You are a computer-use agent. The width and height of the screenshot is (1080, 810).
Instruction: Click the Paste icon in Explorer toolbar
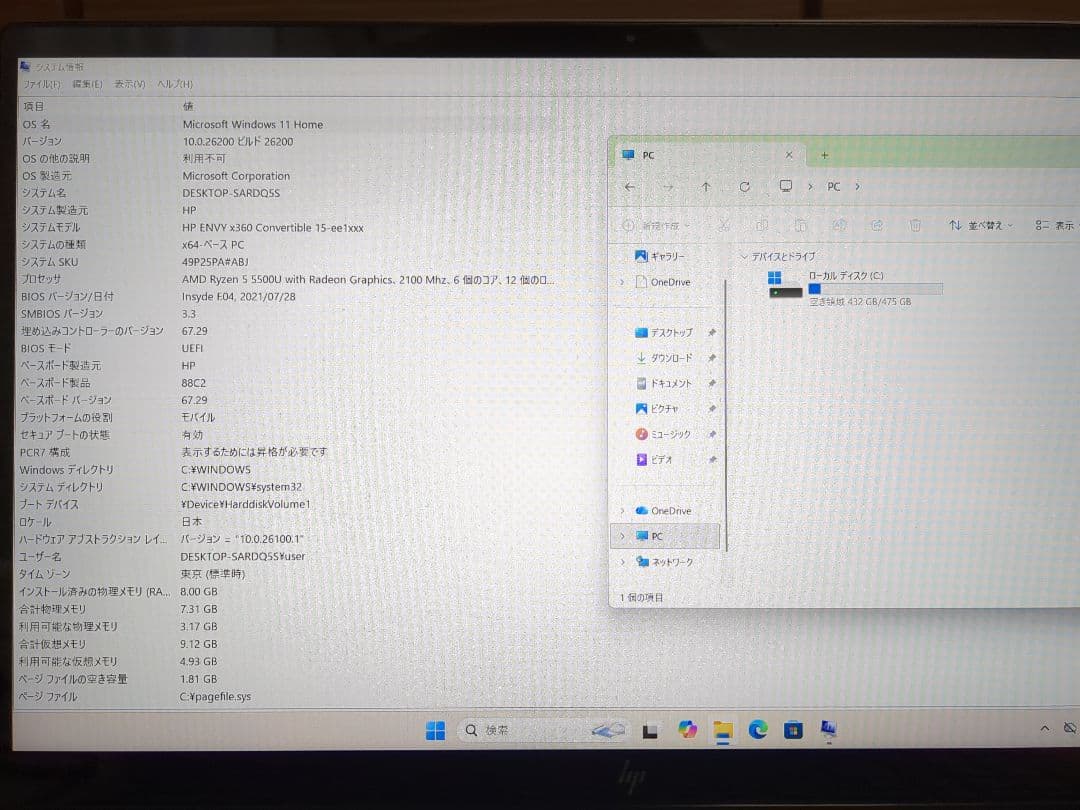coord(800,225)
